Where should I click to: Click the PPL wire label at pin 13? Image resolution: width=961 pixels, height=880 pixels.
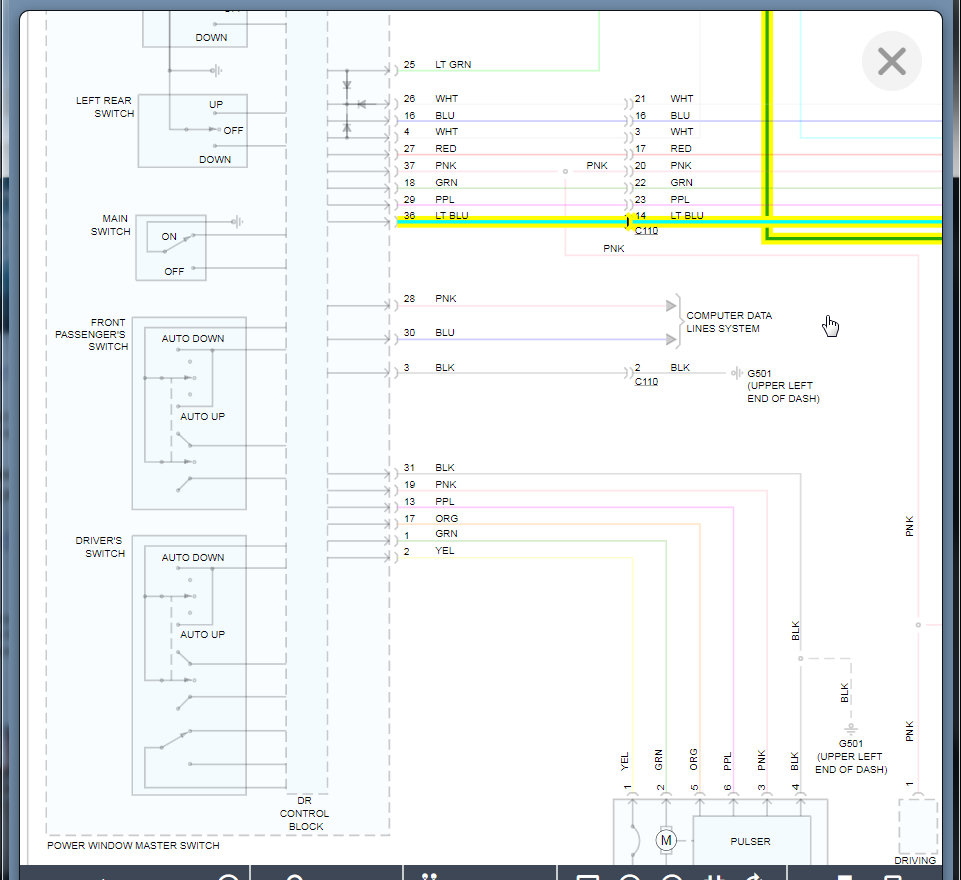pos(445,501)
